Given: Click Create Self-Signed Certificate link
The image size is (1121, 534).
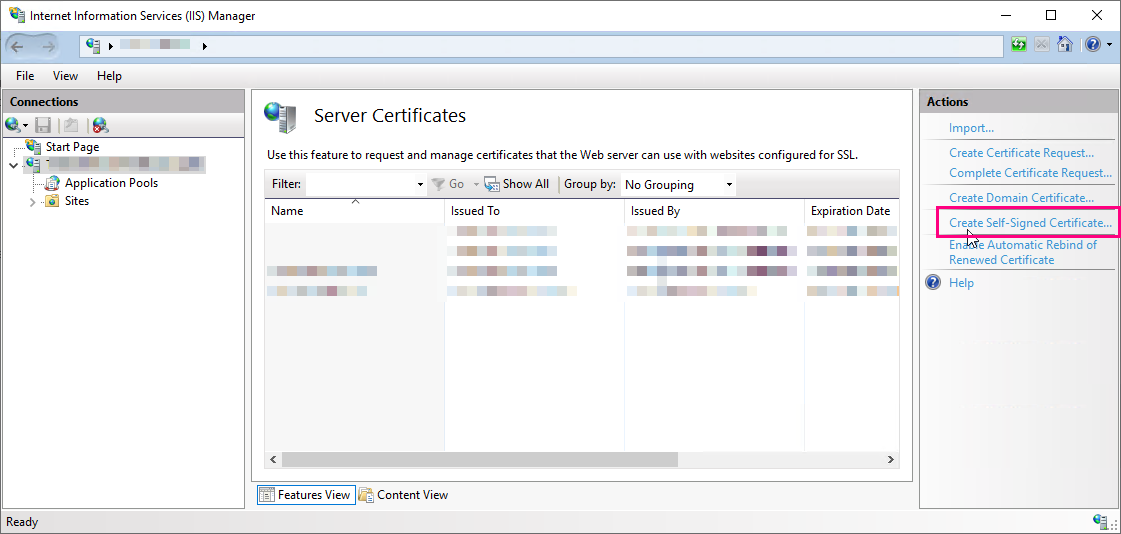Looking at the screenshot, I should 1029,222.
